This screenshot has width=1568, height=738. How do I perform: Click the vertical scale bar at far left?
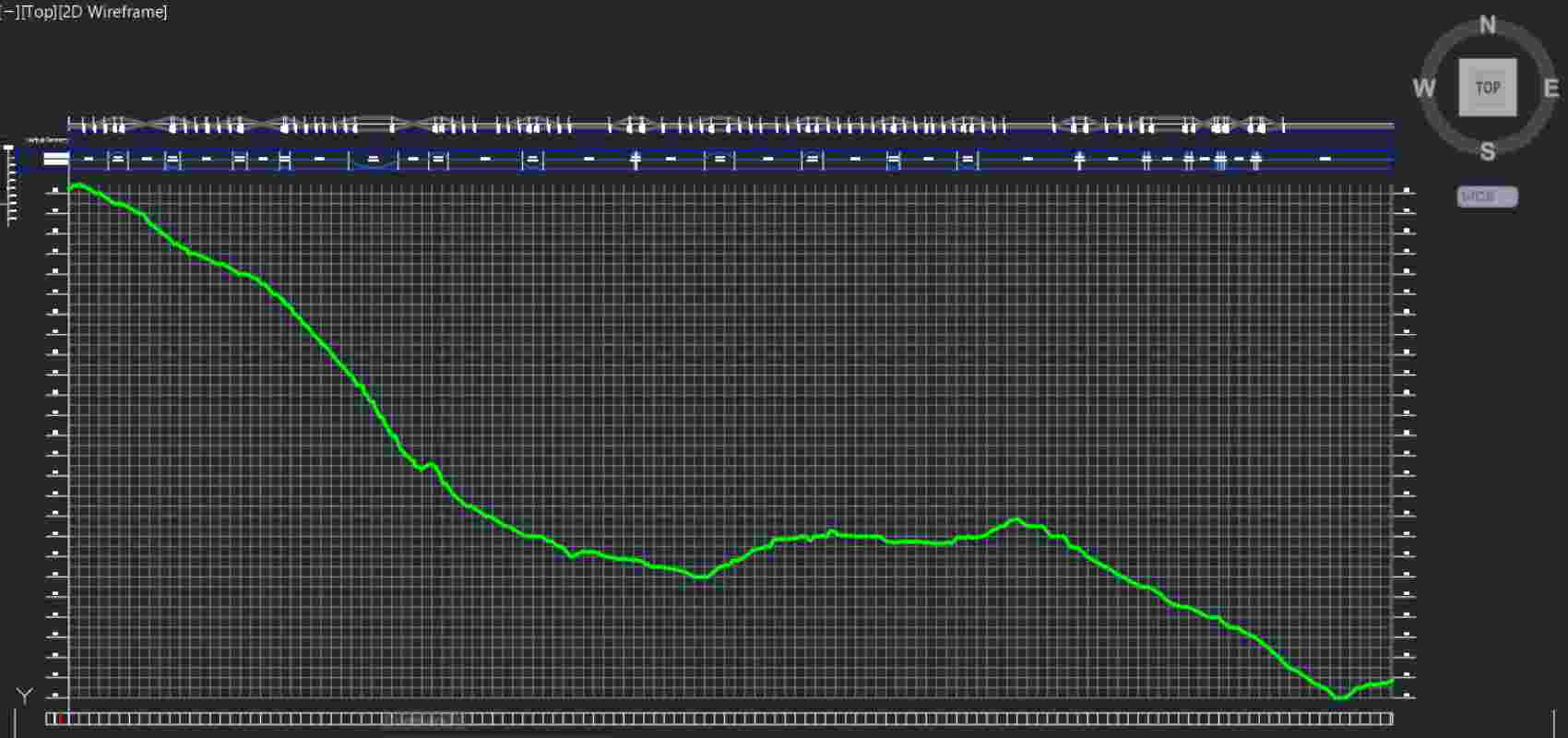[10, 184]
